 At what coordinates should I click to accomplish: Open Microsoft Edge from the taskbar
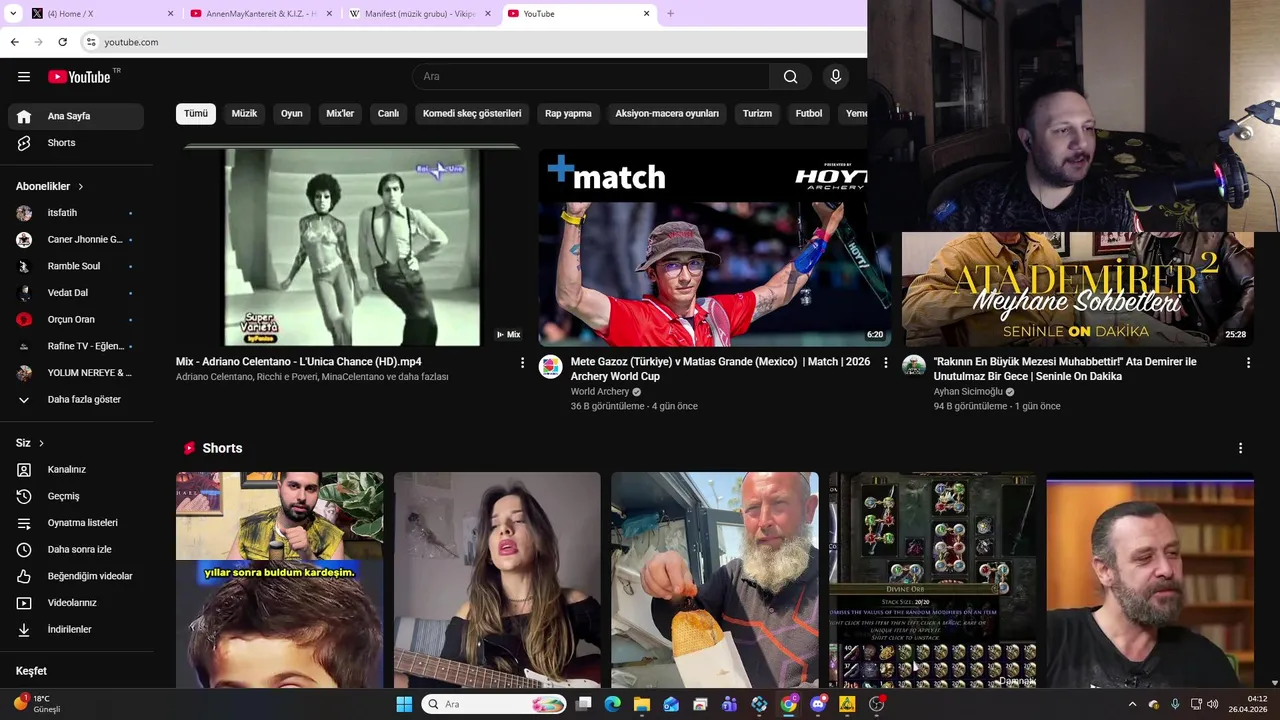tap(613, 704)
